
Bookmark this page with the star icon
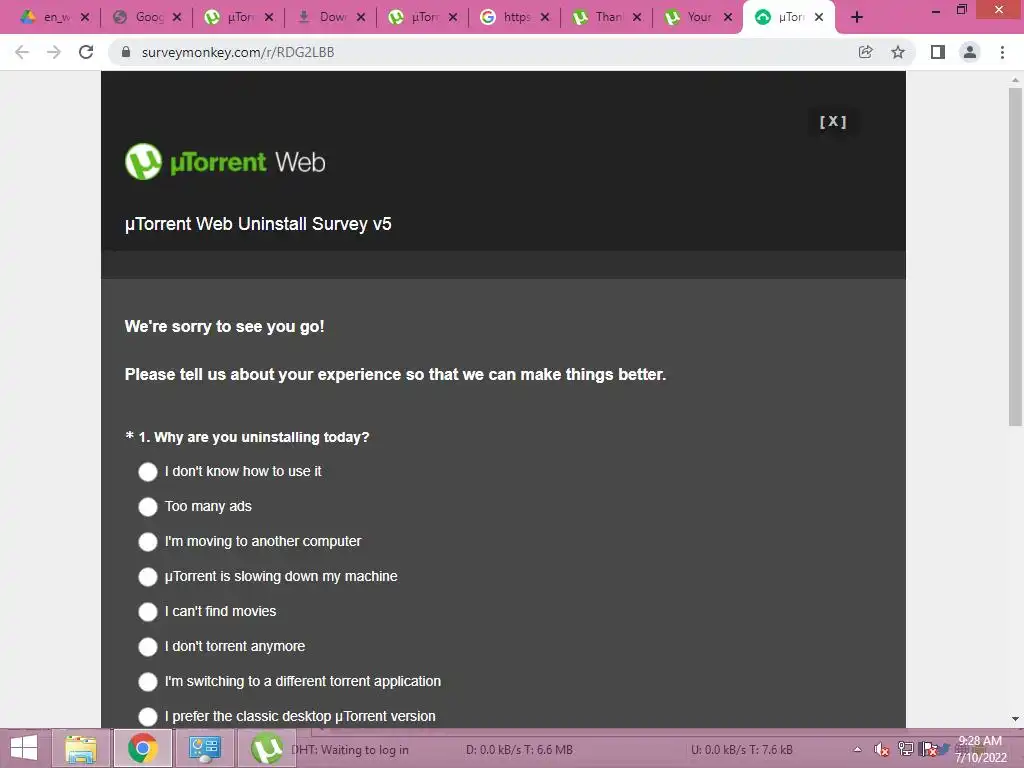tap(898, 52)
